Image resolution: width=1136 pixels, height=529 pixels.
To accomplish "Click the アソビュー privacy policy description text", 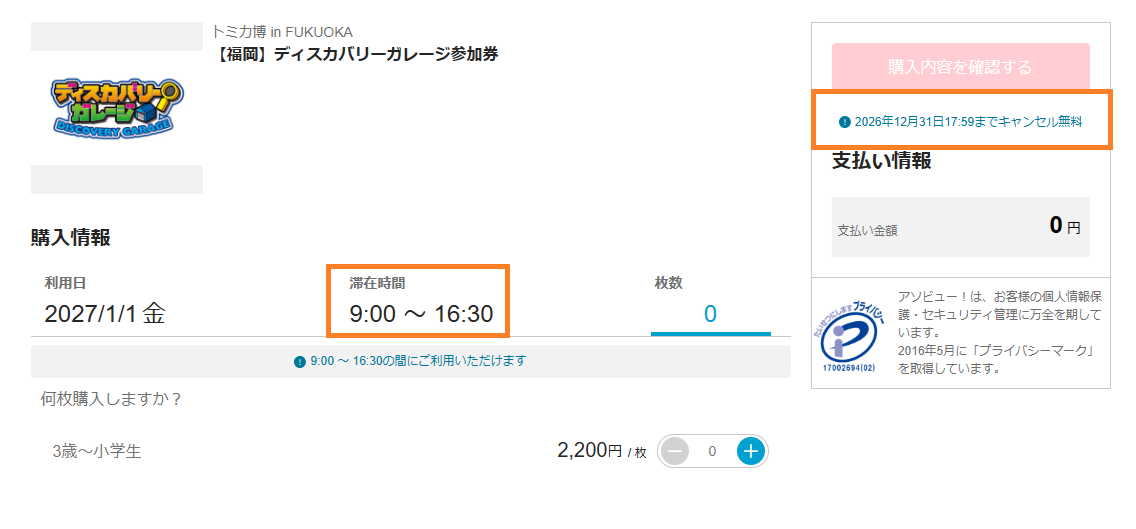I will (1000, 333).
